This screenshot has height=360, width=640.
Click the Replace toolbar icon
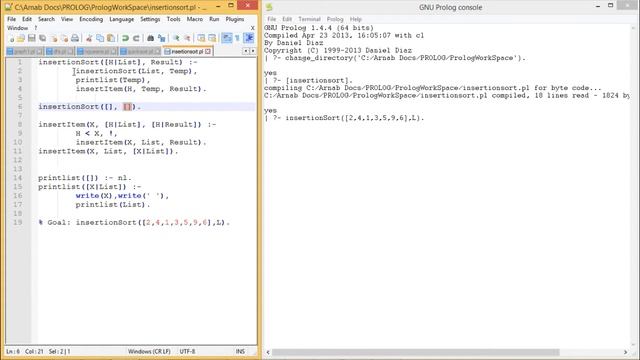coord(162,38)
